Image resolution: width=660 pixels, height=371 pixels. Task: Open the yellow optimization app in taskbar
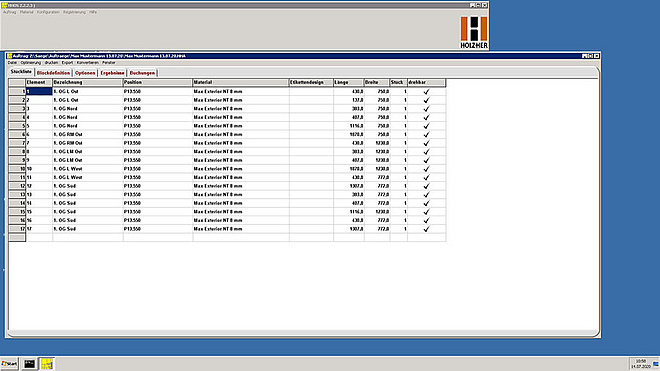click(47, 364)
